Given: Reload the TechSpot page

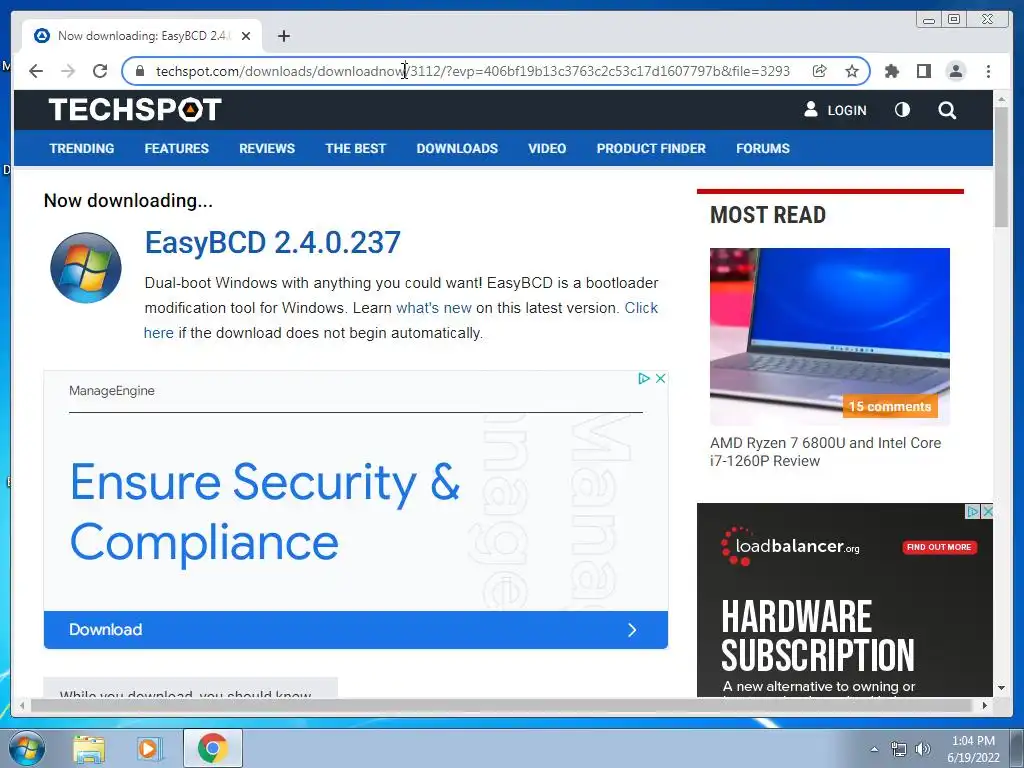Looking at the screenshot, I should (100, 71).
